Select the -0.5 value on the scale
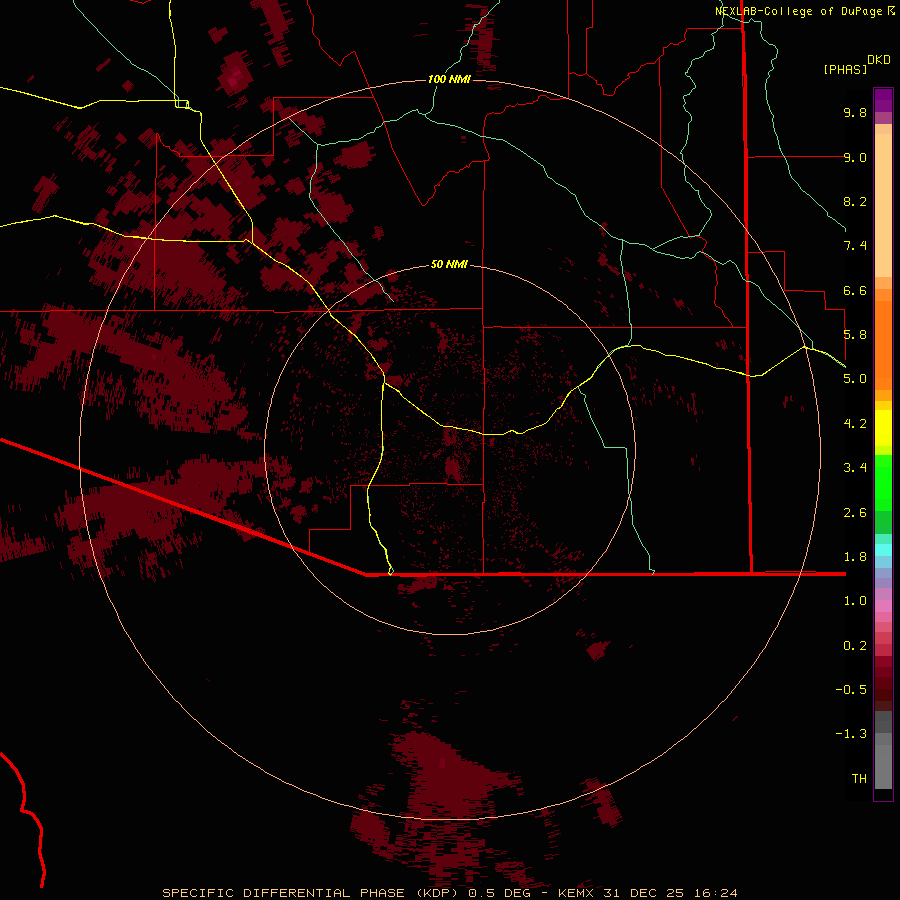The image size is (900, 900). (x=851, y=690)
